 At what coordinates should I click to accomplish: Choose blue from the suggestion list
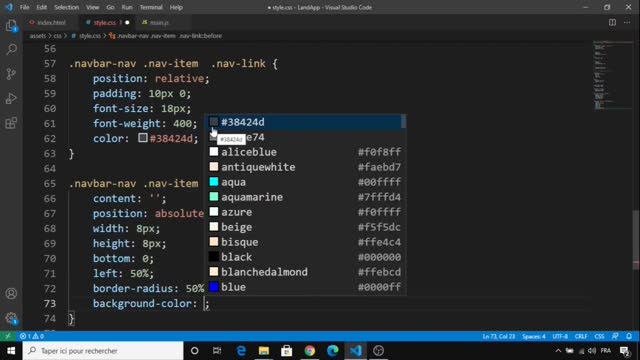(304, 287)
